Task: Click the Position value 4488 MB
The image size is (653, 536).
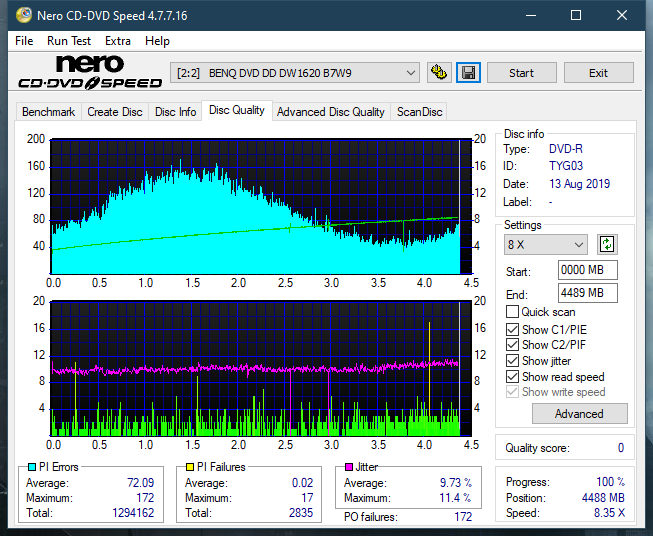Action: [x=603, y=498]
